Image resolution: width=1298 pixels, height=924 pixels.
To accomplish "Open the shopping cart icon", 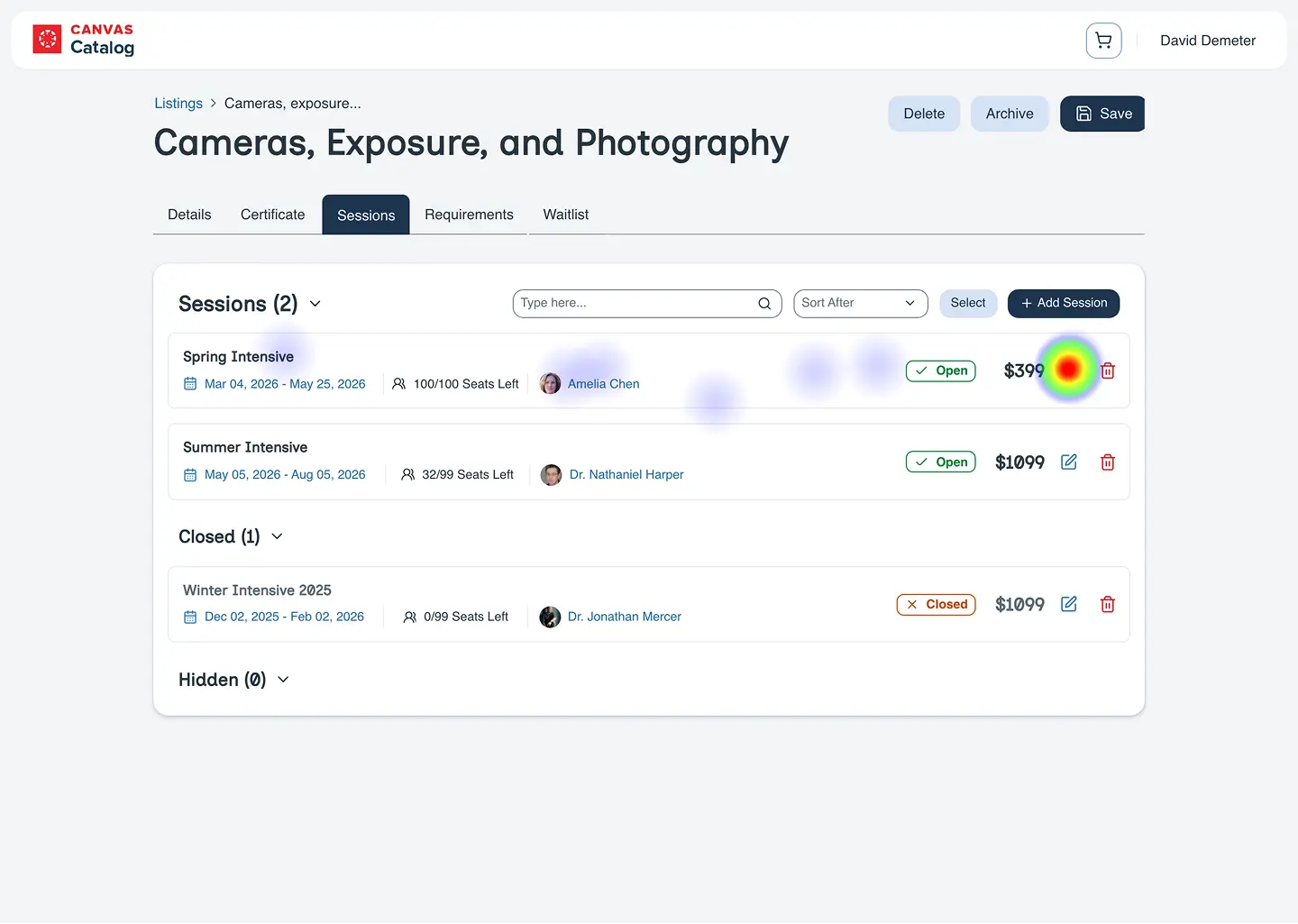I will tap(1103, 41).
